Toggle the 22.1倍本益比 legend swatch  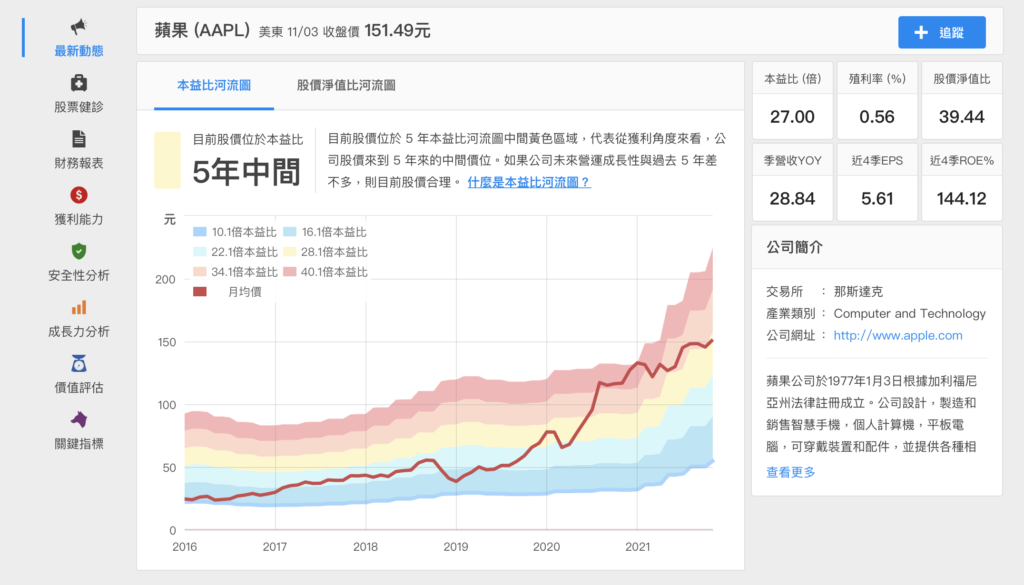(x=200, y=252)
